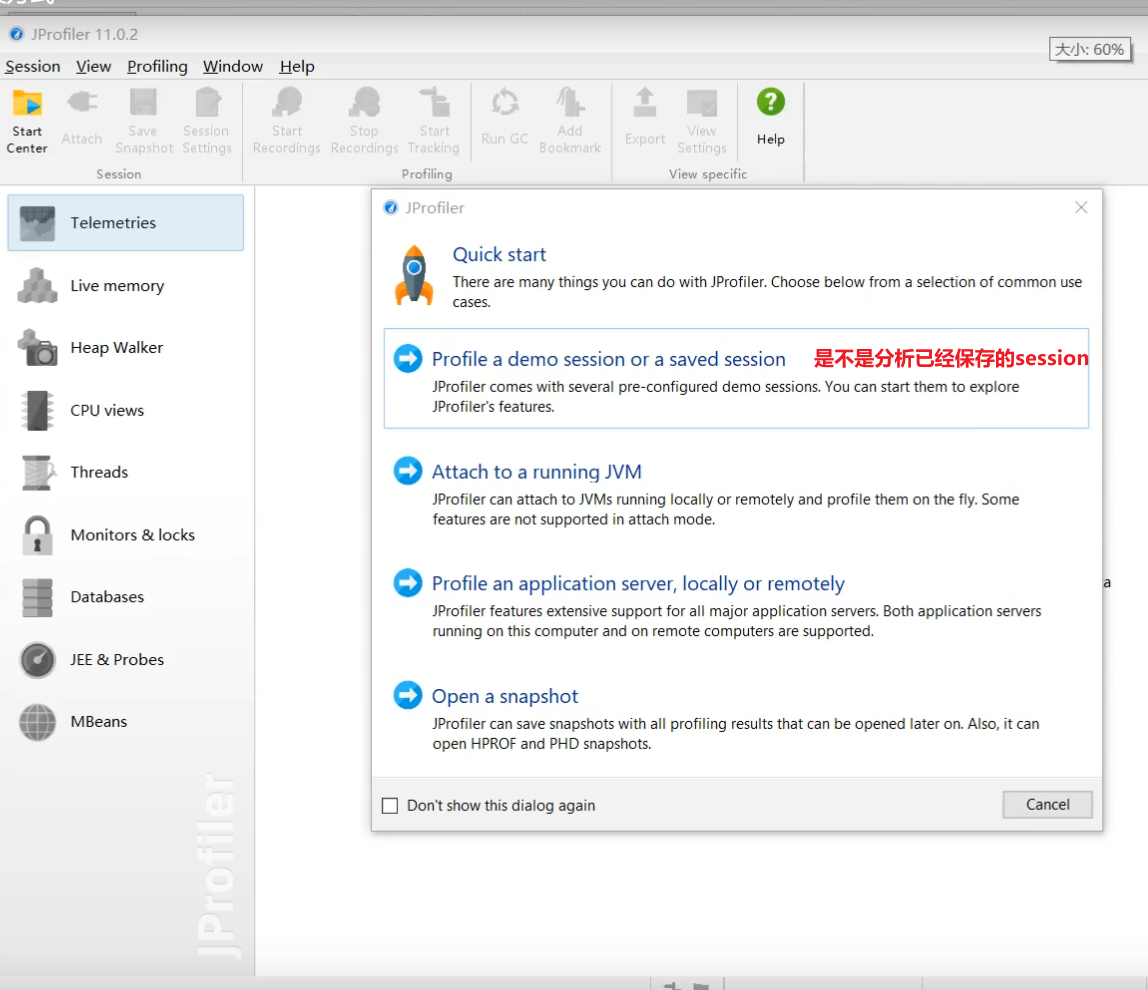Open the View Settings toolbar icon
Image resolution: width=1148 pixels, height=990 pixels.
701,103
